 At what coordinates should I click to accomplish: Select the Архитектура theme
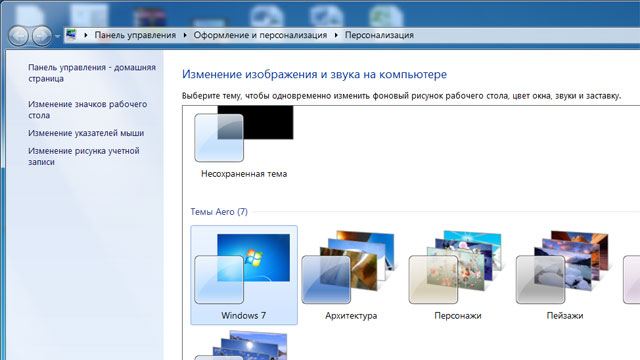(351, 275)
